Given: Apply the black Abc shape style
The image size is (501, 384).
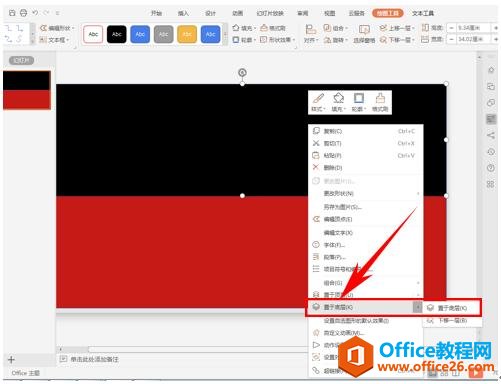Looking at the screenshot, I should click(x=117, y=34).
